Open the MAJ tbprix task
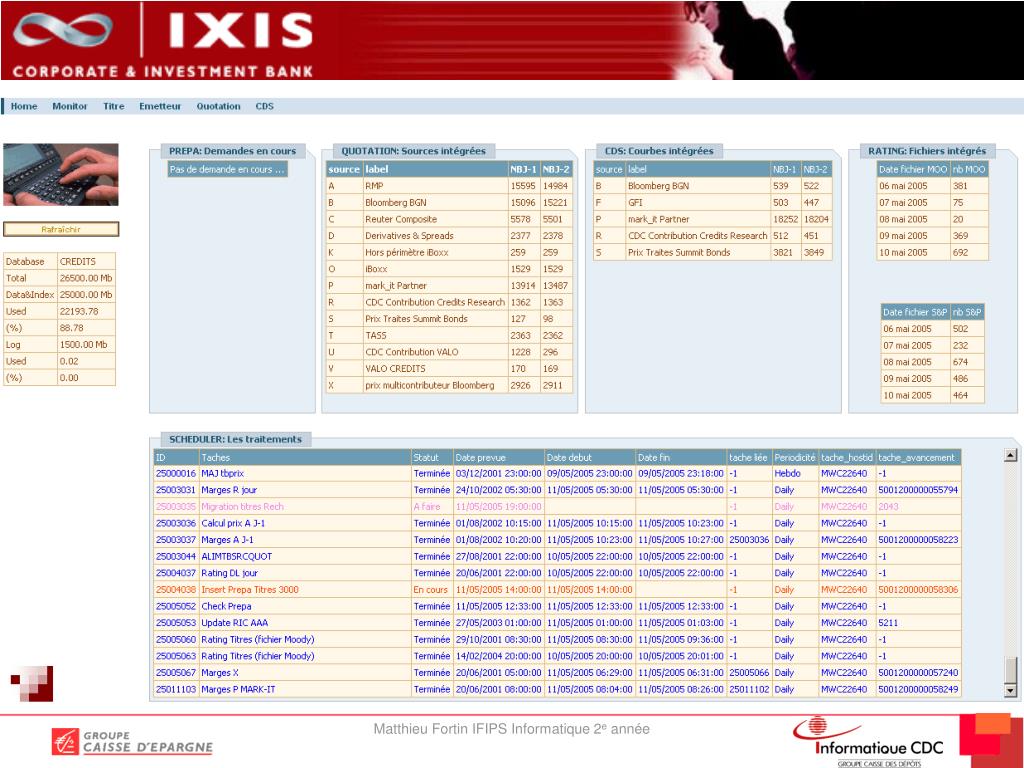The width and height of the screenshot is (1024, 768). point(223,473)
